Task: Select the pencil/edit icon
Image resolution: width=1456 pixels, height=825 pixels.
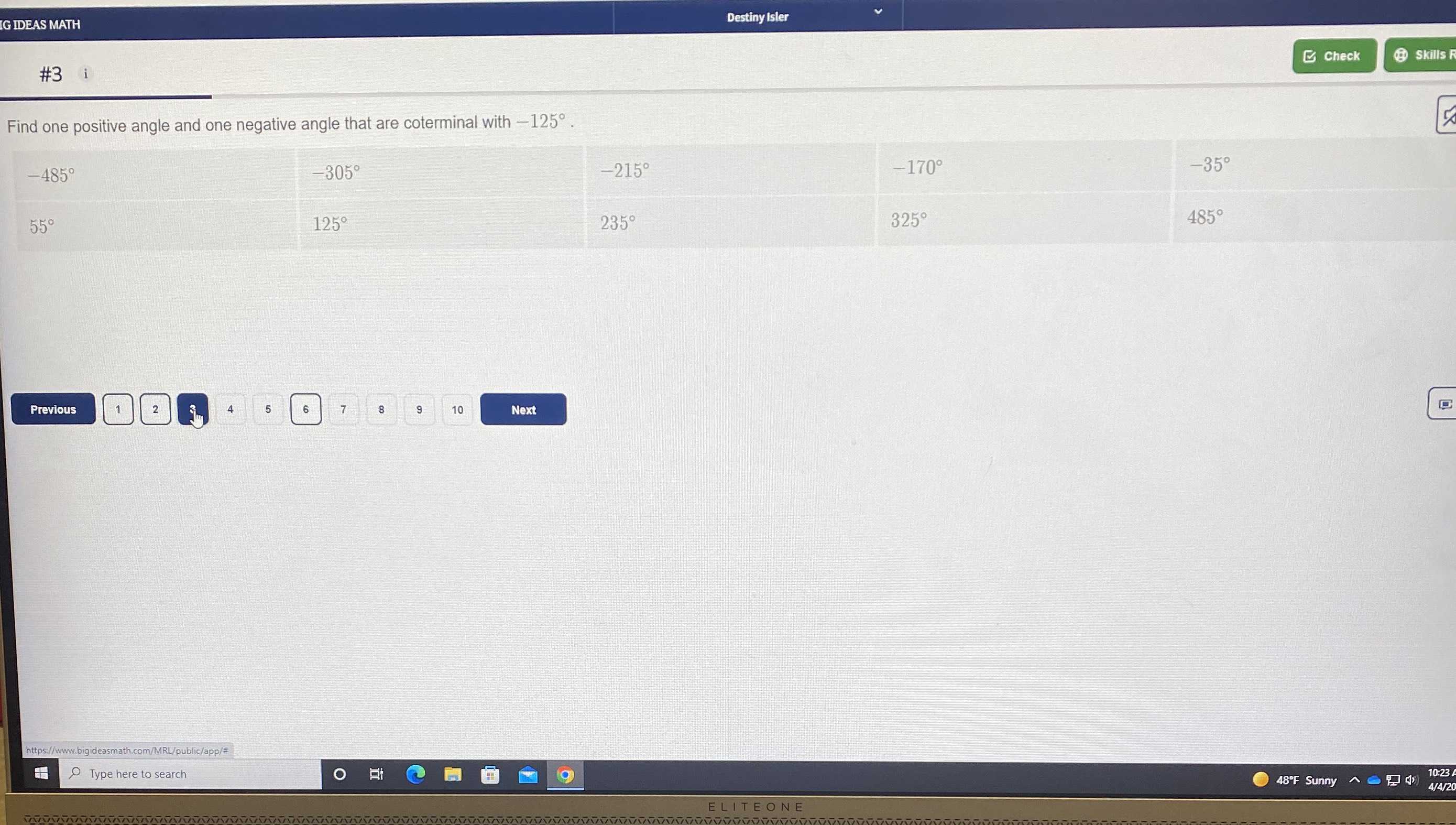Action: coord(1447,115)
